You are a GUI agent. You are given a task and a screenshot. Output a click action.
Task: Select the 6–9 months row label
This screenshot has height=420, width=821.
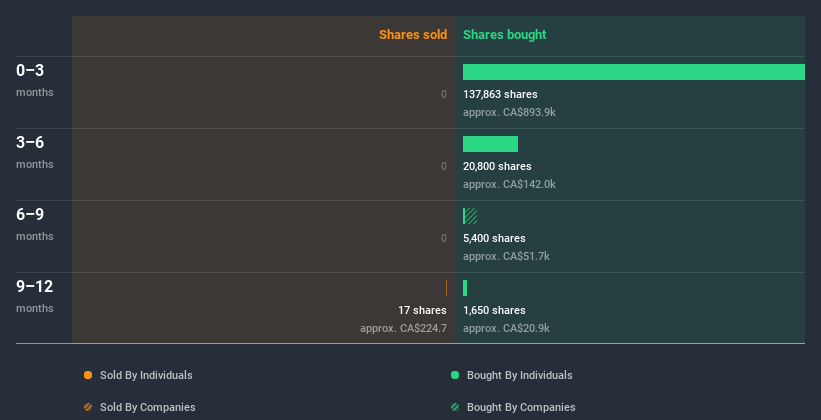pos(35,224)
